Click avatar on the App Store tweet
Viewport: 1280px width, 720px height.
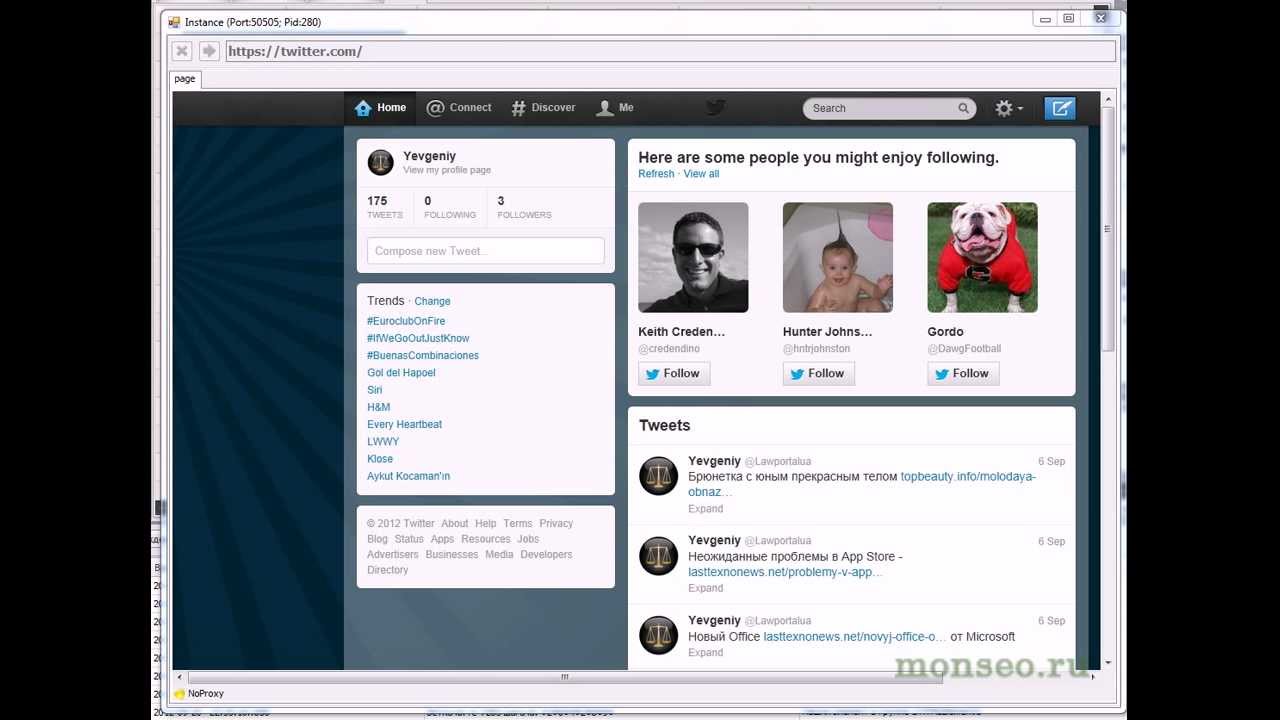[658, 556]
